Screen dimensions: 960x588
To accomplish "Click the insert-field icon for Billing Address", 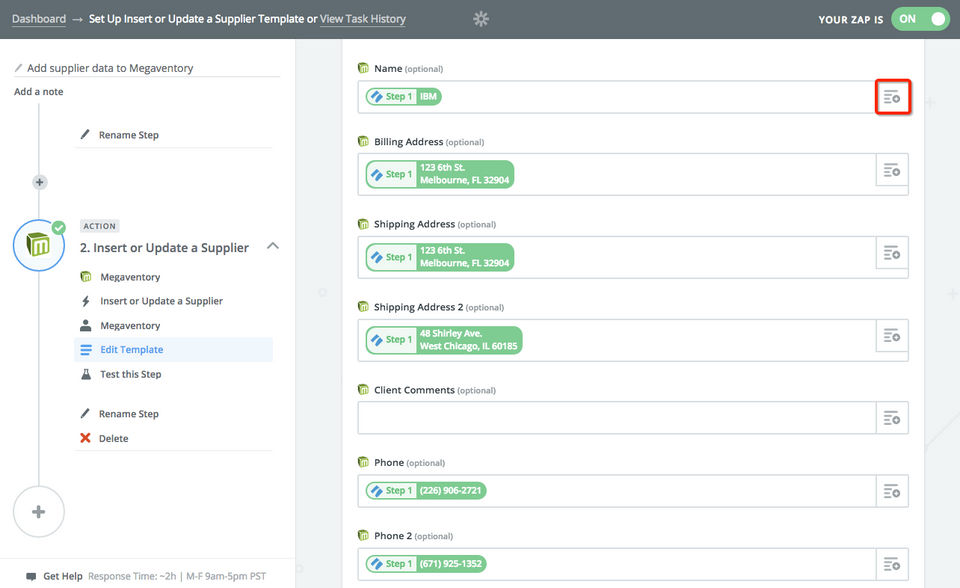I will pos(892,171).
